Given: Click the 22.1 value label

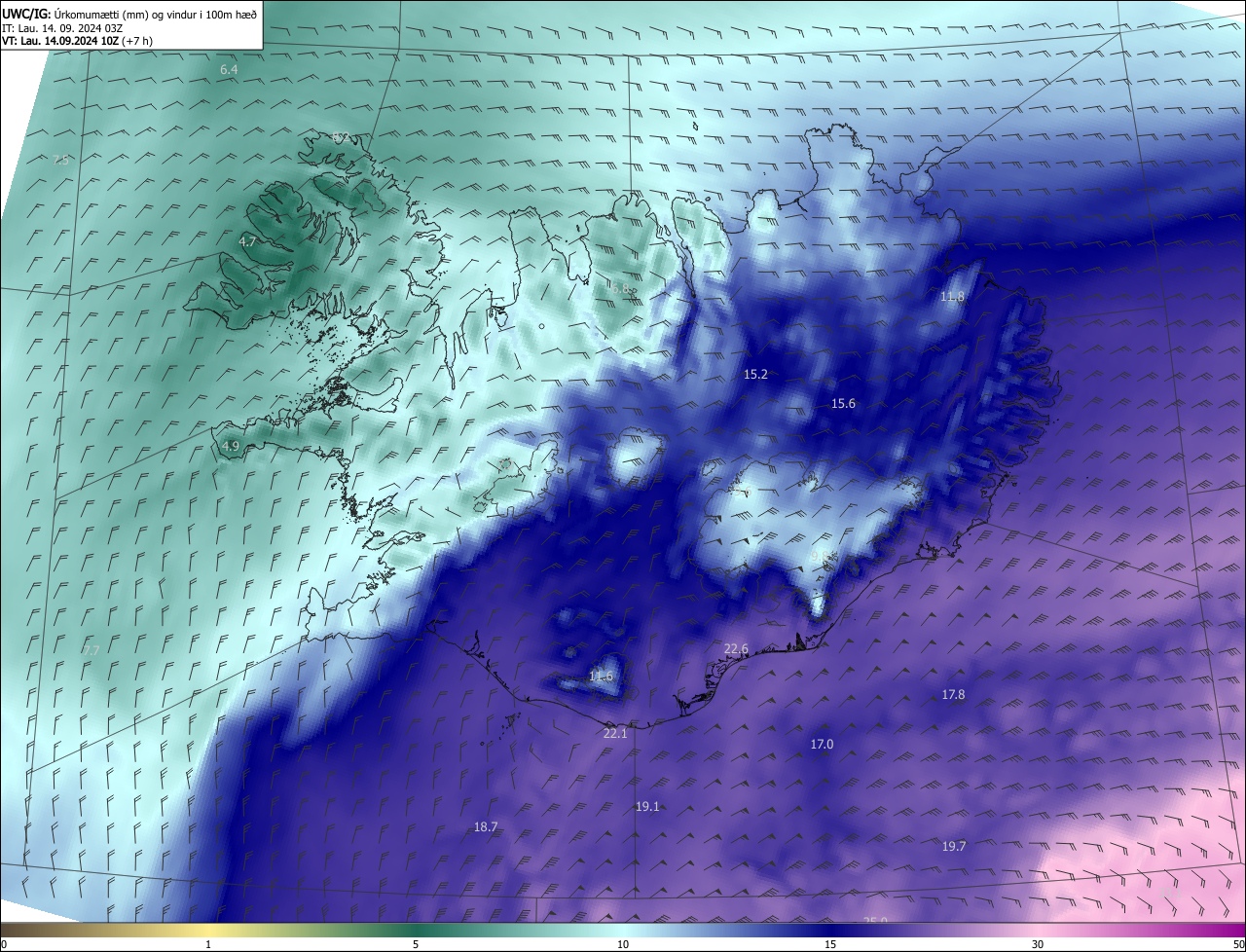Looking at the screenshot, I should pos(615,733).
